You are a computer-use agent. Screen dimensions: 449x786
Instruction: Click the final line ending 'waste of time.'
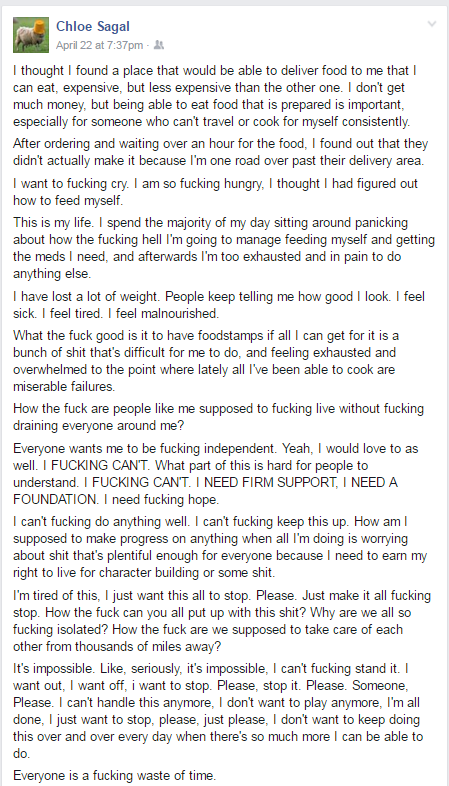(x=114, y=775)
